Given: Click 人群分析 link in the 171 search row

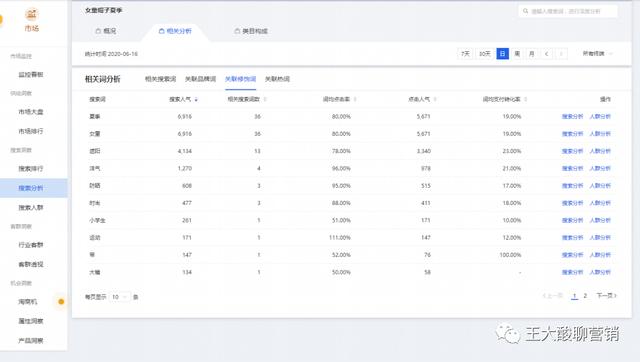Looking at the screenshot, I should [600, 238].
